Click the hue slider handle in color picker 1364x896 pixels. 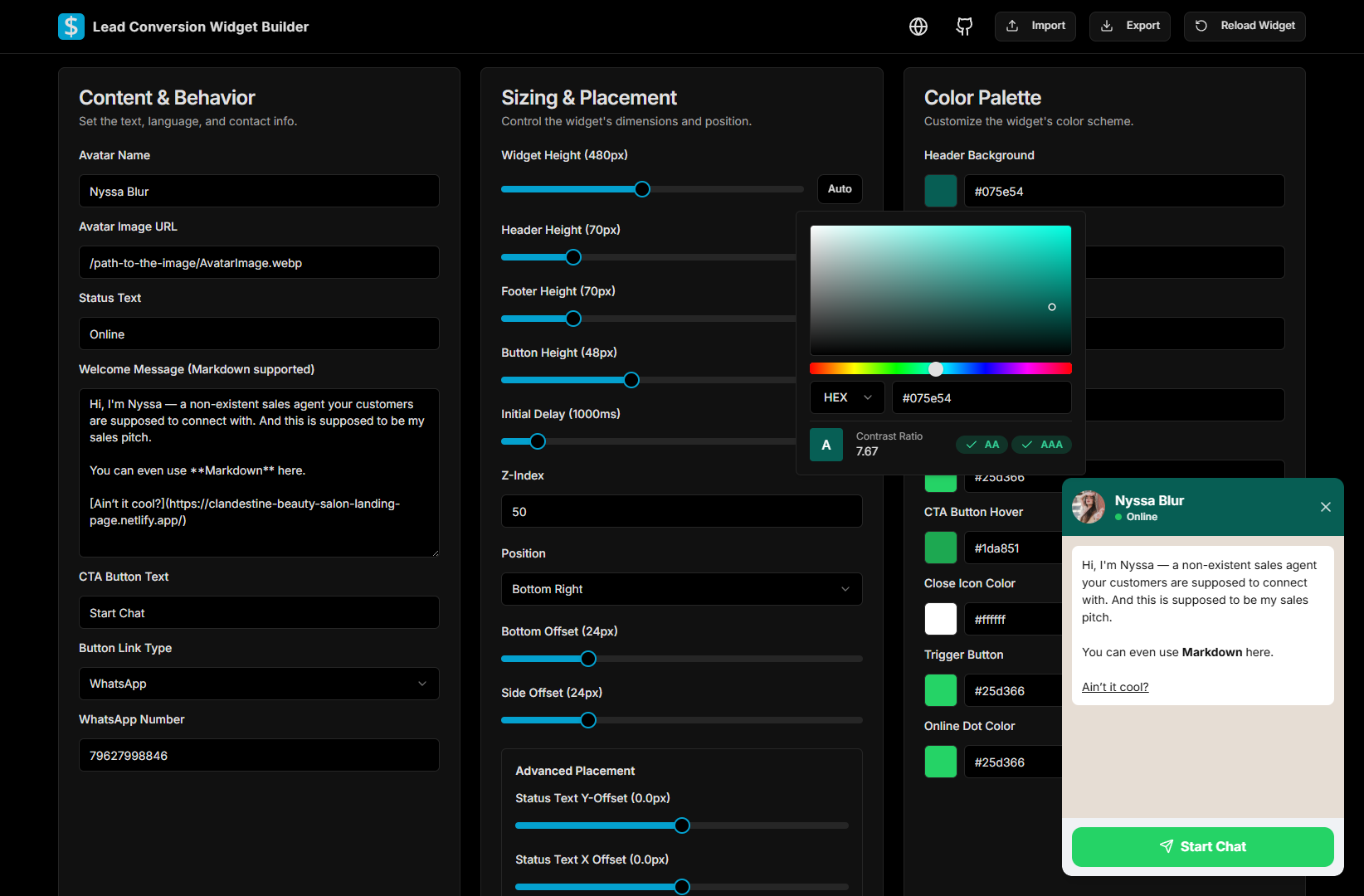[x=936, y=369]
